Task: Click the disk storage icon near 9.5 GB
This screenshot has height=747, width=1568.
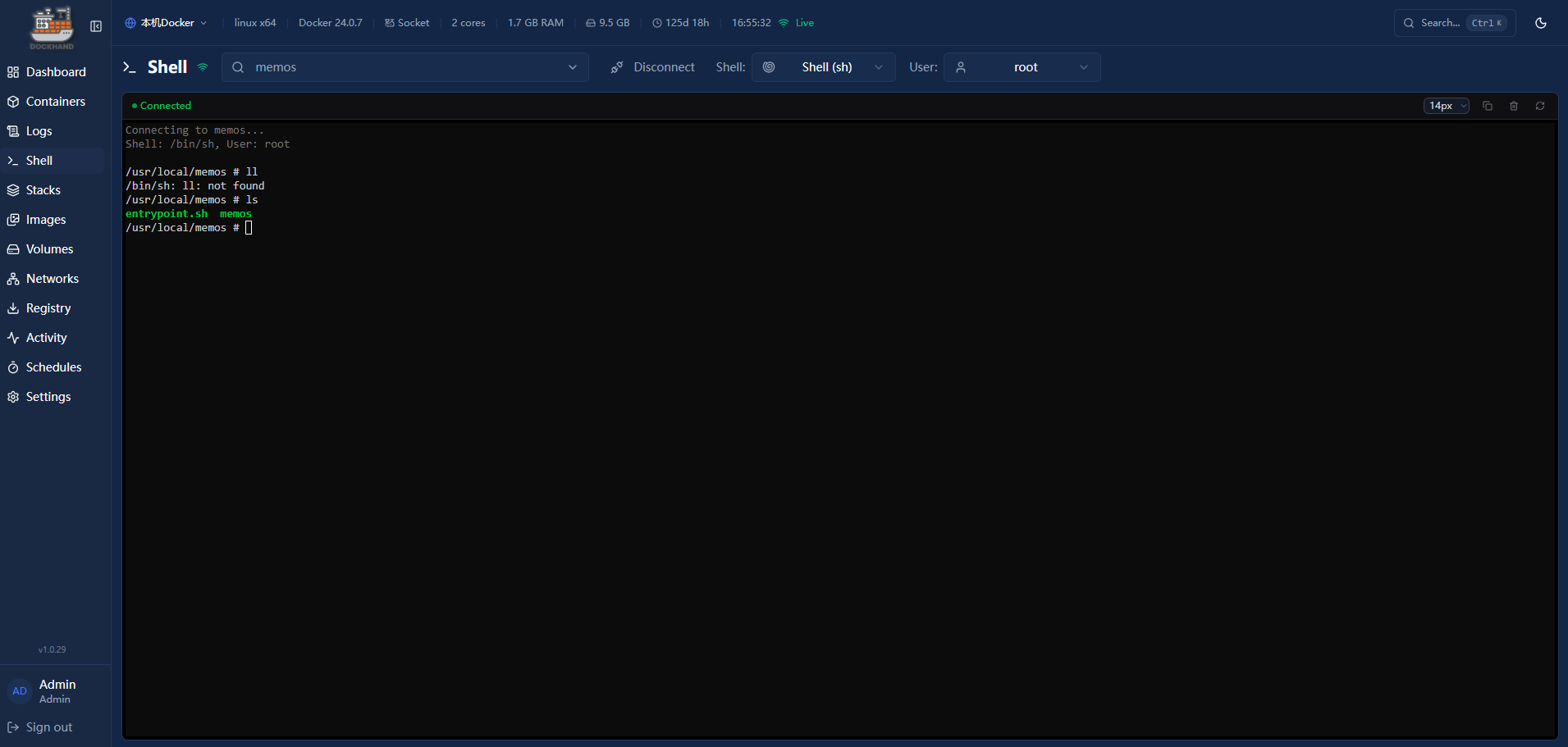Action: tap(591, 23)
